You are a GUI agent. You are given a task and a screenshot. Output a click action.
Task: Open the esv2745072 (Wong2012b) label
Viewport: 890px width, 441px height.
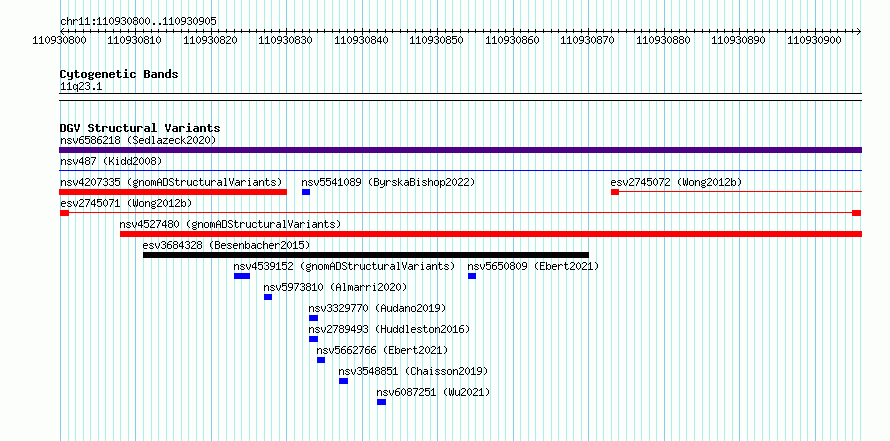(x=677, y=182)
